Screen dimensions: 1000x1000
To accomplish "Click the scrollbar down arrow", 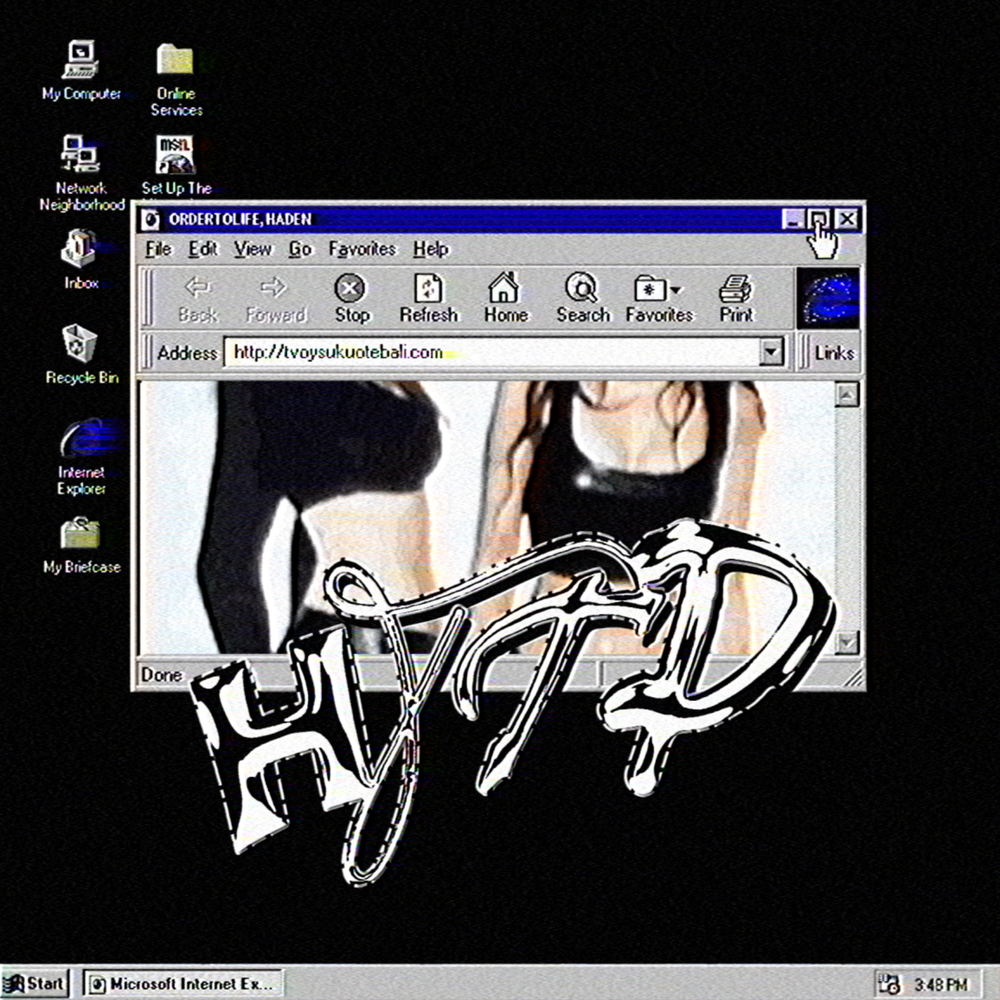I will 847,642.
